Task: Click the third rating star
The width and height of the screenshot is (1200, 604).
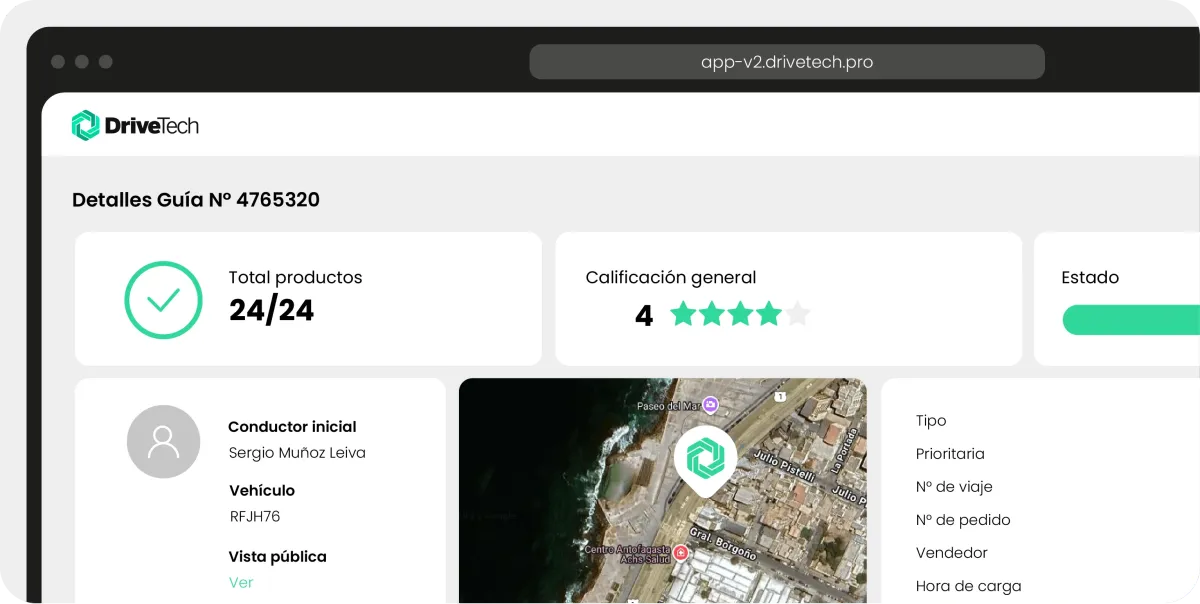Action: pos(740,314)
